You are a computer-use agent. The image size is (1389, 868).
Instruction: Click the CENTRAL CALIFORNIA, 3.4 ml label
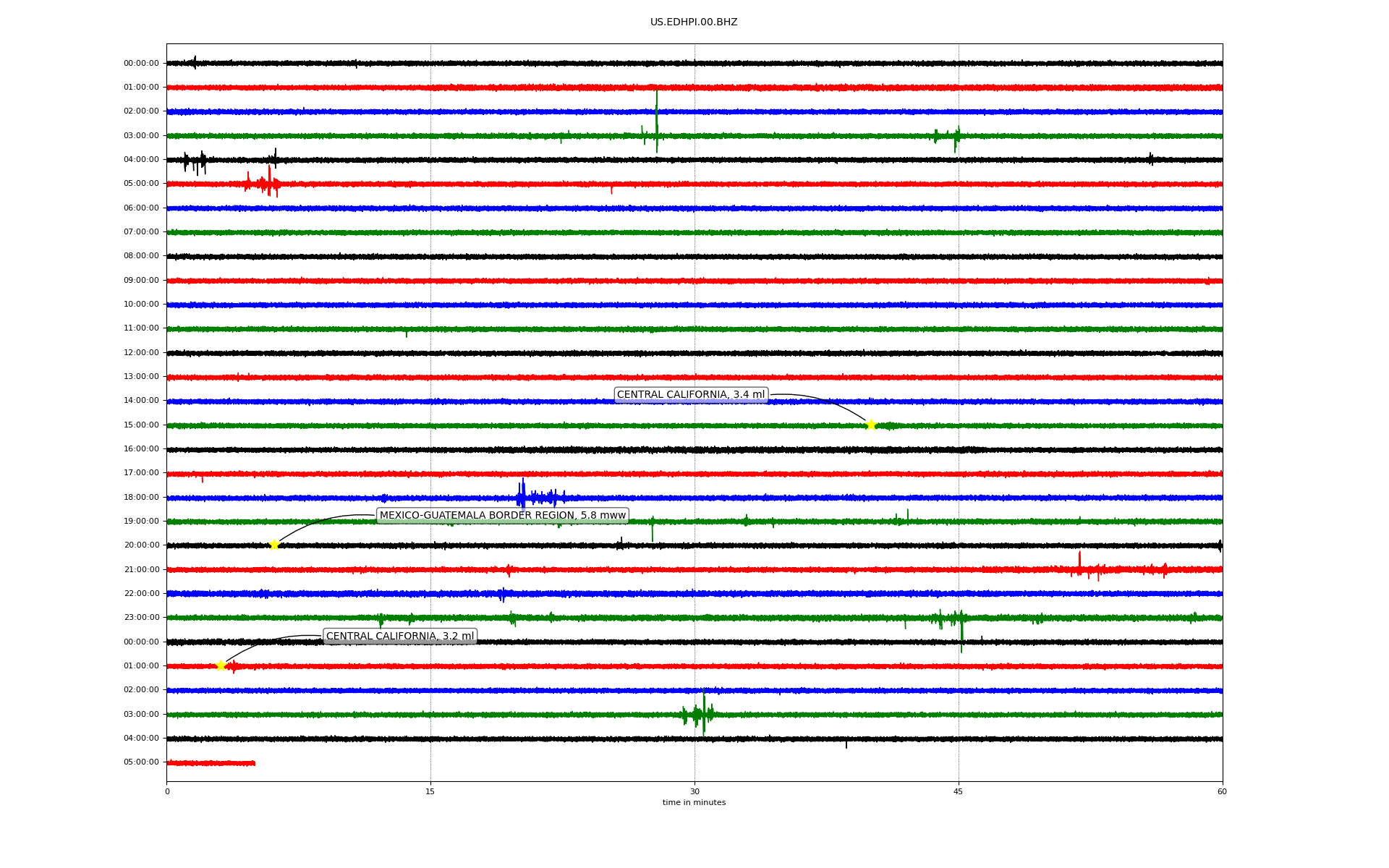coord(690,395)
